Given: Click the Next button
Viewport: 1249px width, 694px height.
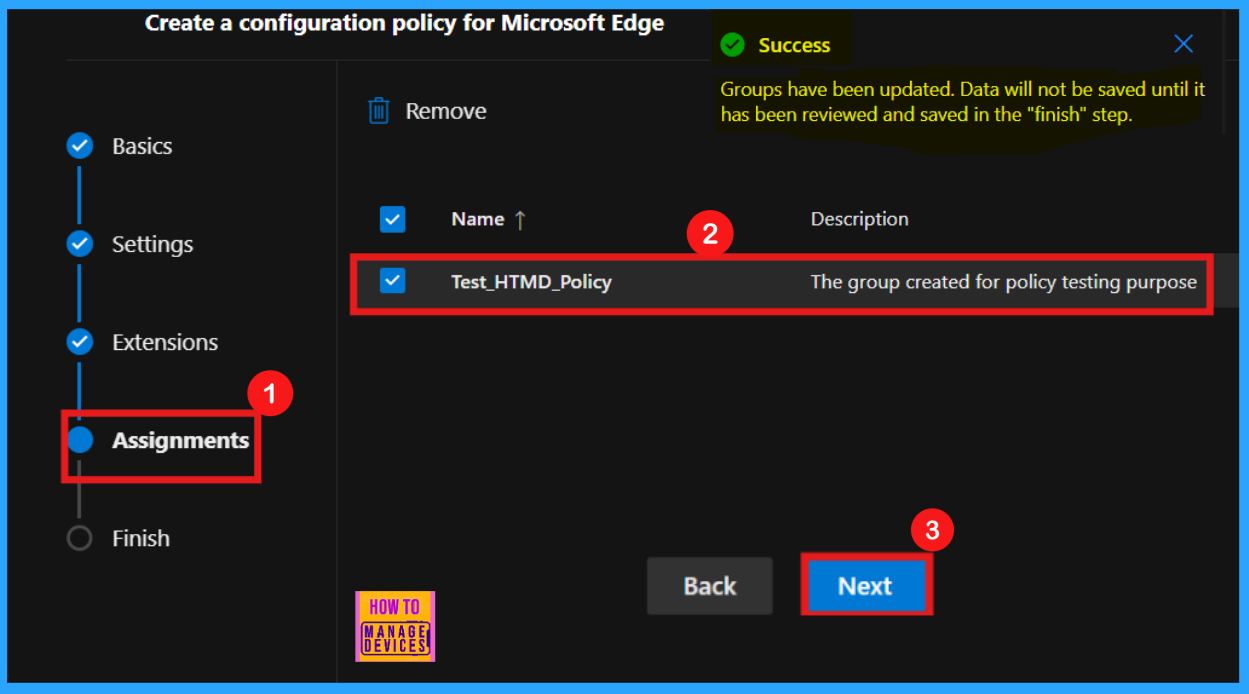Looking at the screenshot, I should pos(865,586).
